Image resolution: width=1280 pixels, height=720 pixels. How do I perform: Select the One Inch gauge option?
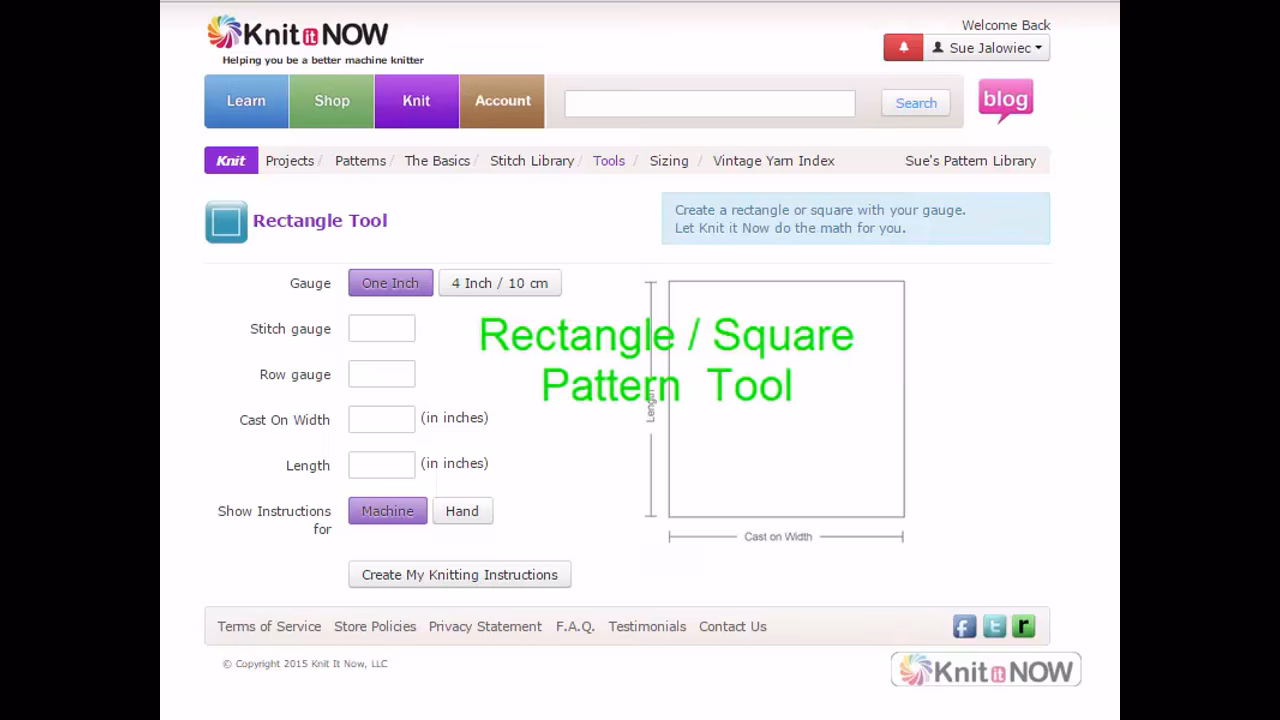click(x=390, y=283)
